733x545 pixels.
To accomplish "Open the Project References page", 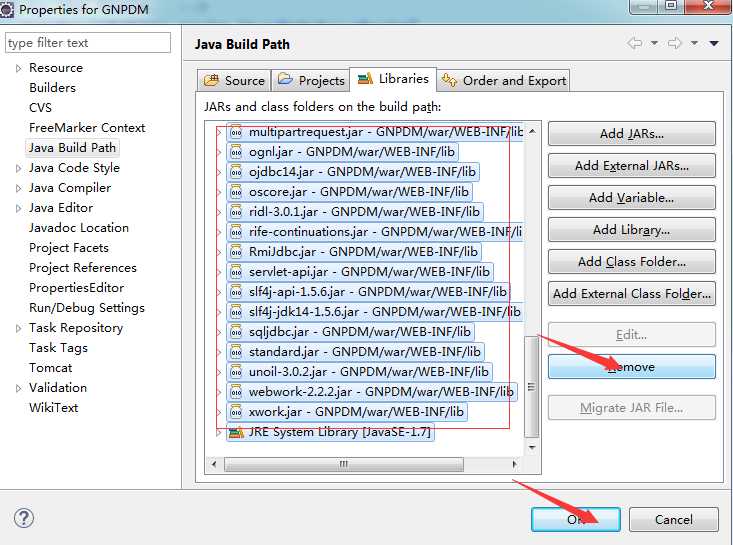I will click(83, 268).
